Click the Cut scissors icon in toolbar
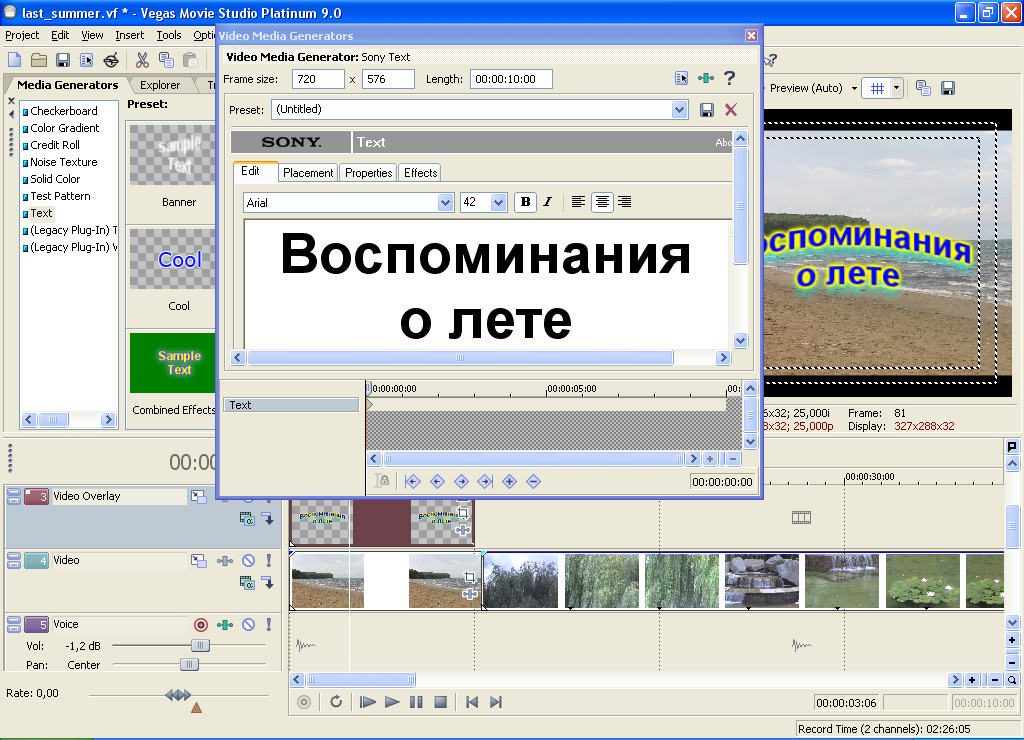 click(142, 60)
